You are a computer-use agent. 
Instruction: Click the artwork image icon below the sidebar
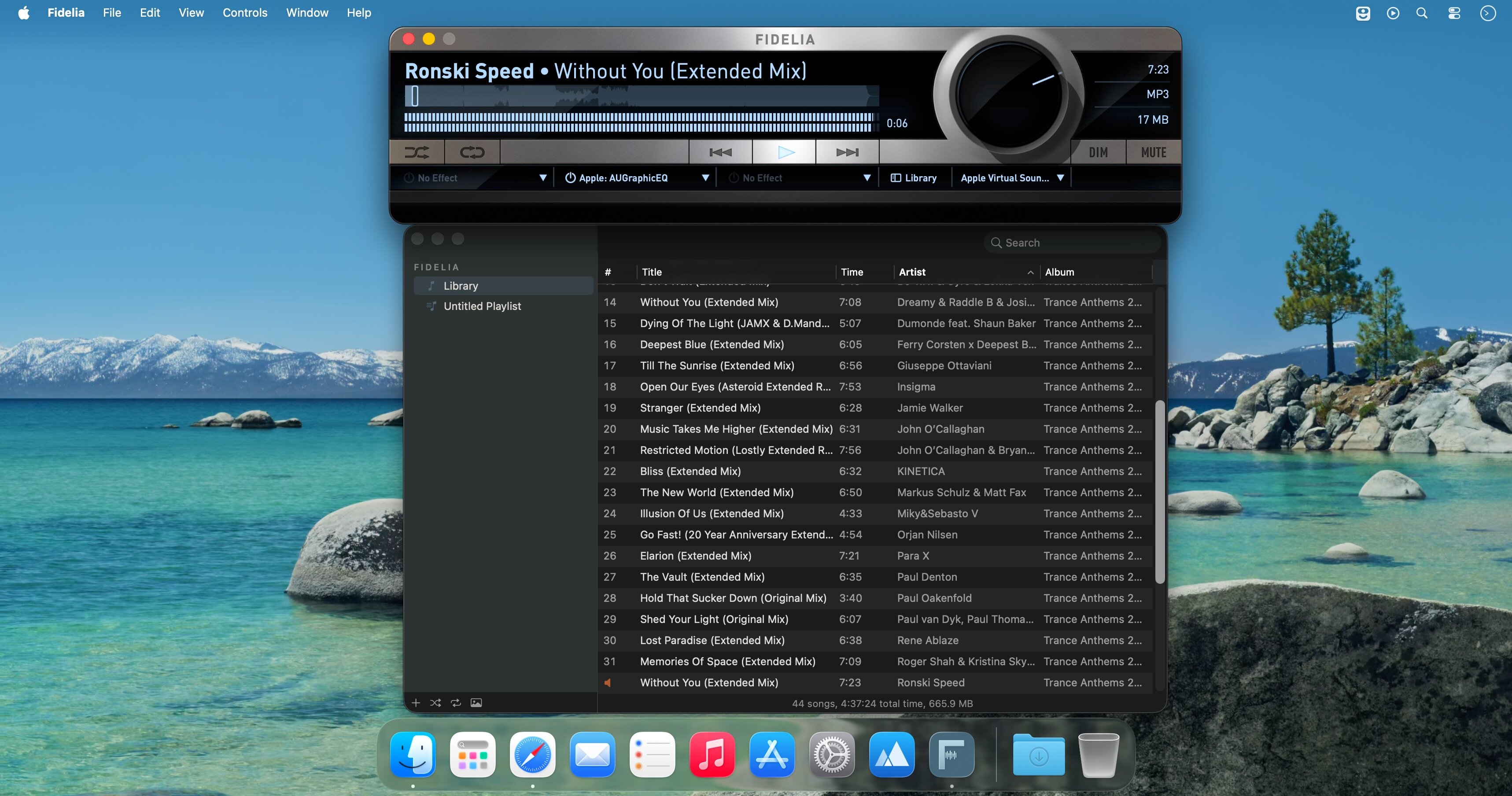point(476,703)
